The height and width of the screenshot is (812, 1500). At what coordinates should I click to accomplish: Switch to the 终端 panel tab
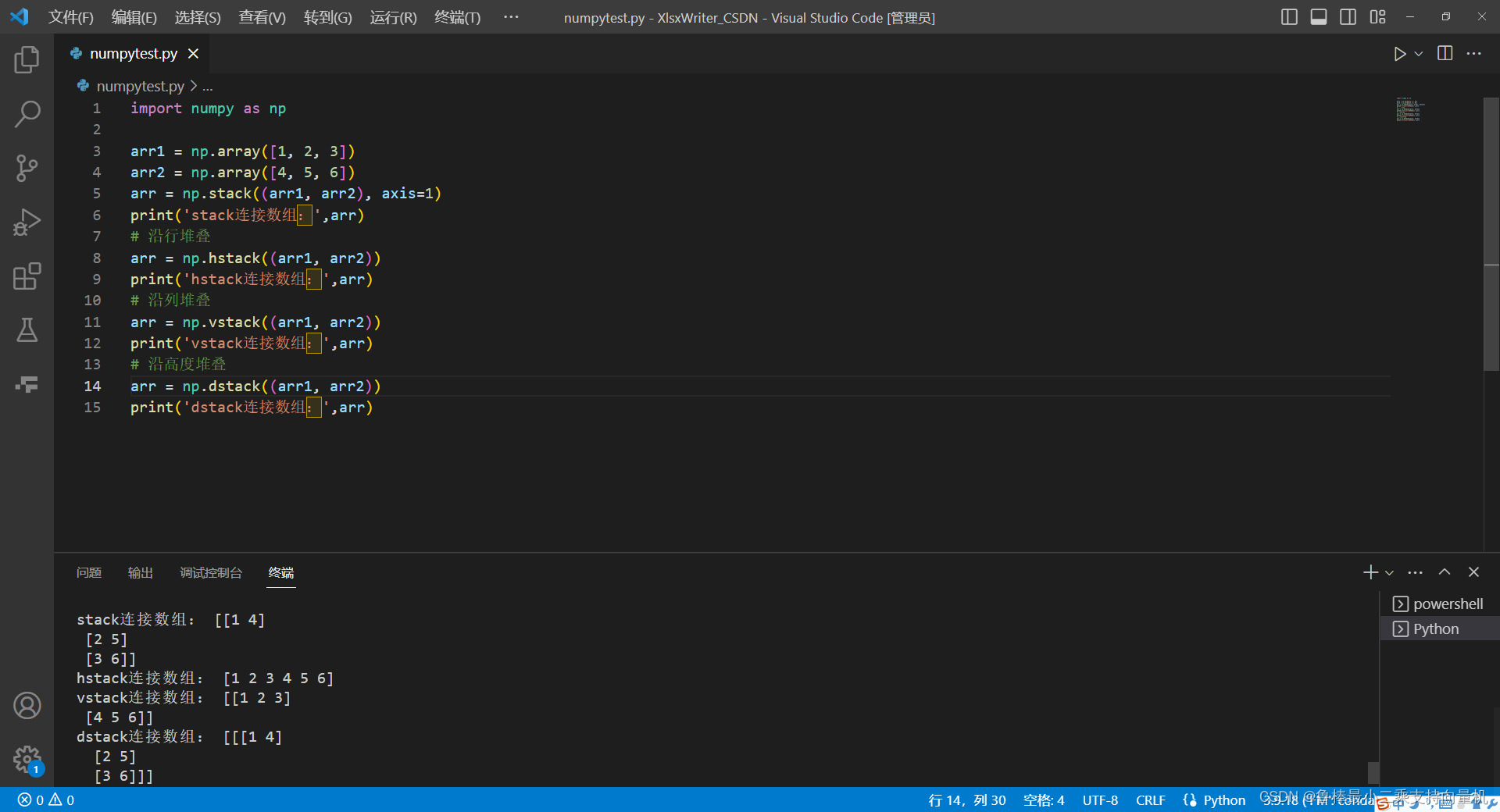coord(281,573)
